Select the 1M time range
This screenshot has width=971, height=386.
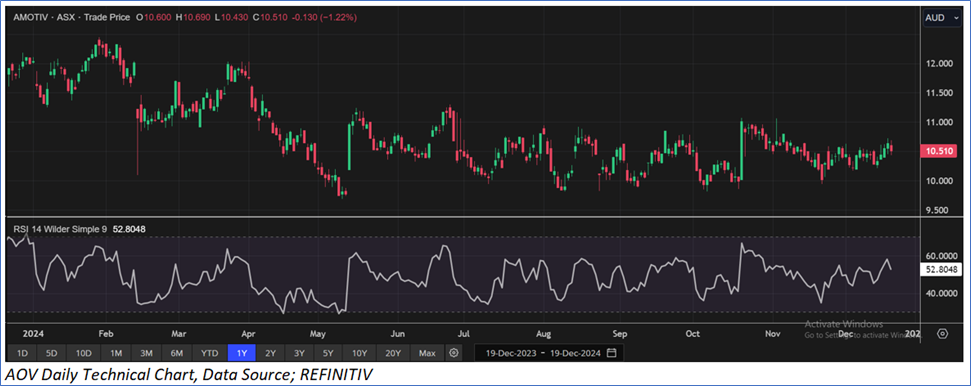[x=116, y=353]
